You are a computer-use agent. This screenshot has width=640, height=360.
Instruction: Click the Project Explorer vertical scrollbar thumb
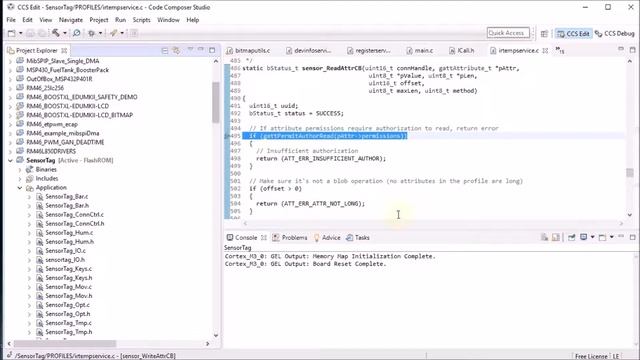pos(216,102)
